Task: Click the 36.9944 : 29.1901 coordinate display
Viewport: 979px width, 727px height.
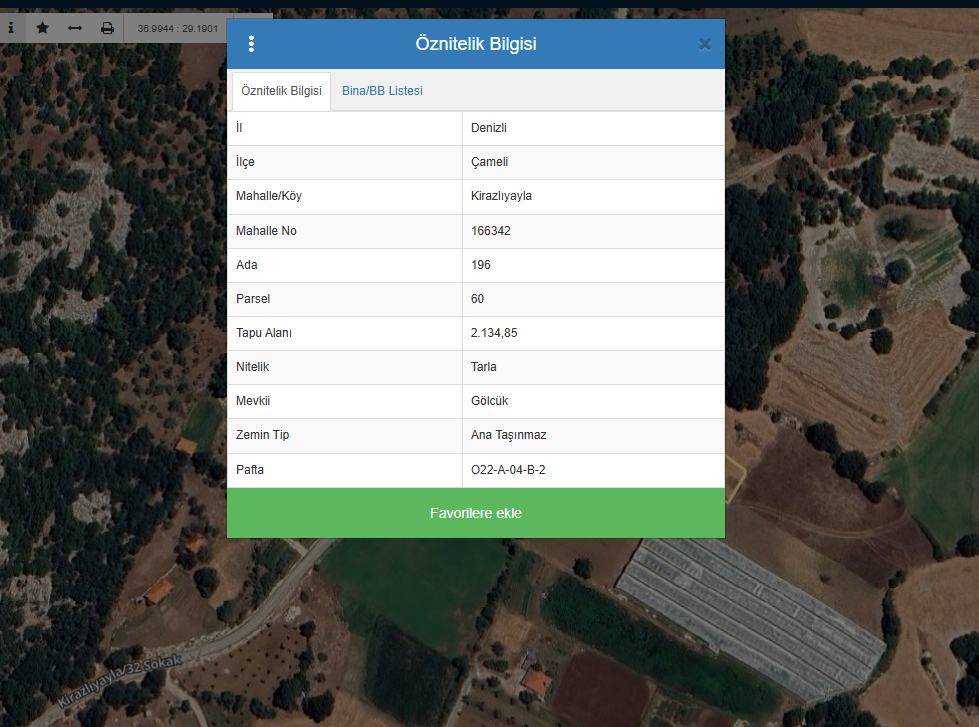Action: (178, 28)
